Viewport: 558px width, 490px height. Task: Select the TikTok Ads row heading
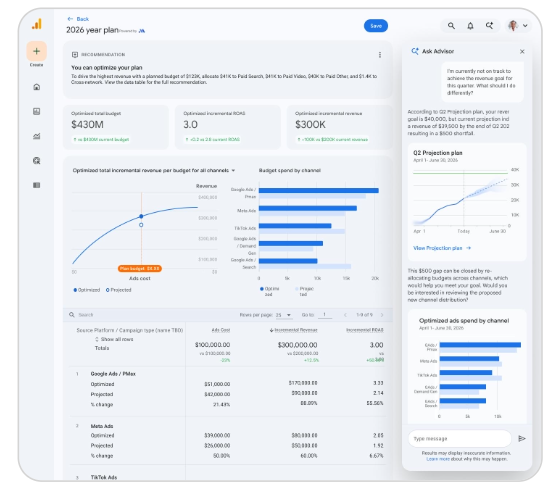(104, 477)
